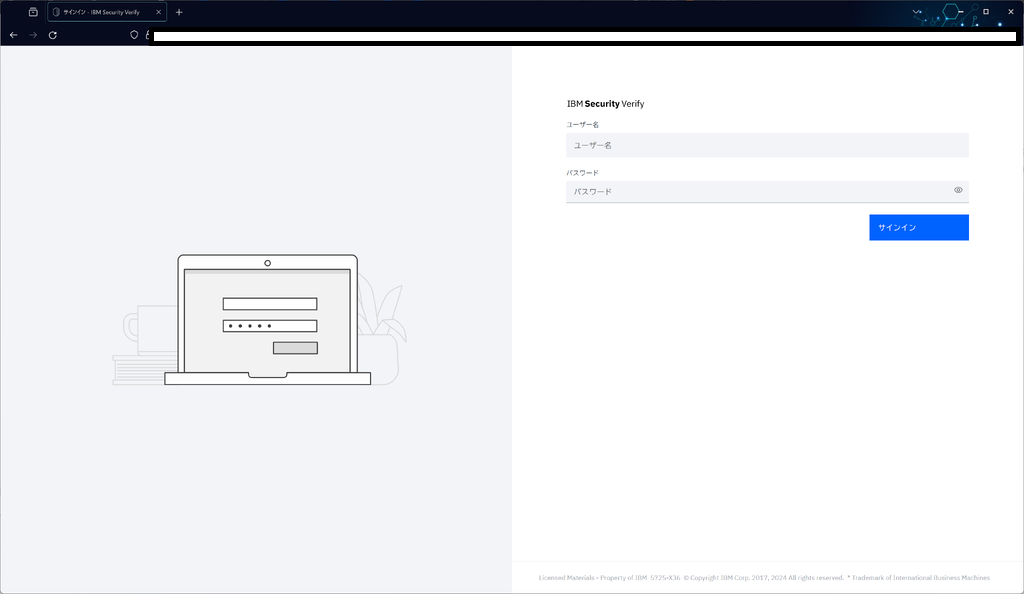Select the サインイン IBM Security Verify tab
The image size is (1024, 594).
coord(105,12)
